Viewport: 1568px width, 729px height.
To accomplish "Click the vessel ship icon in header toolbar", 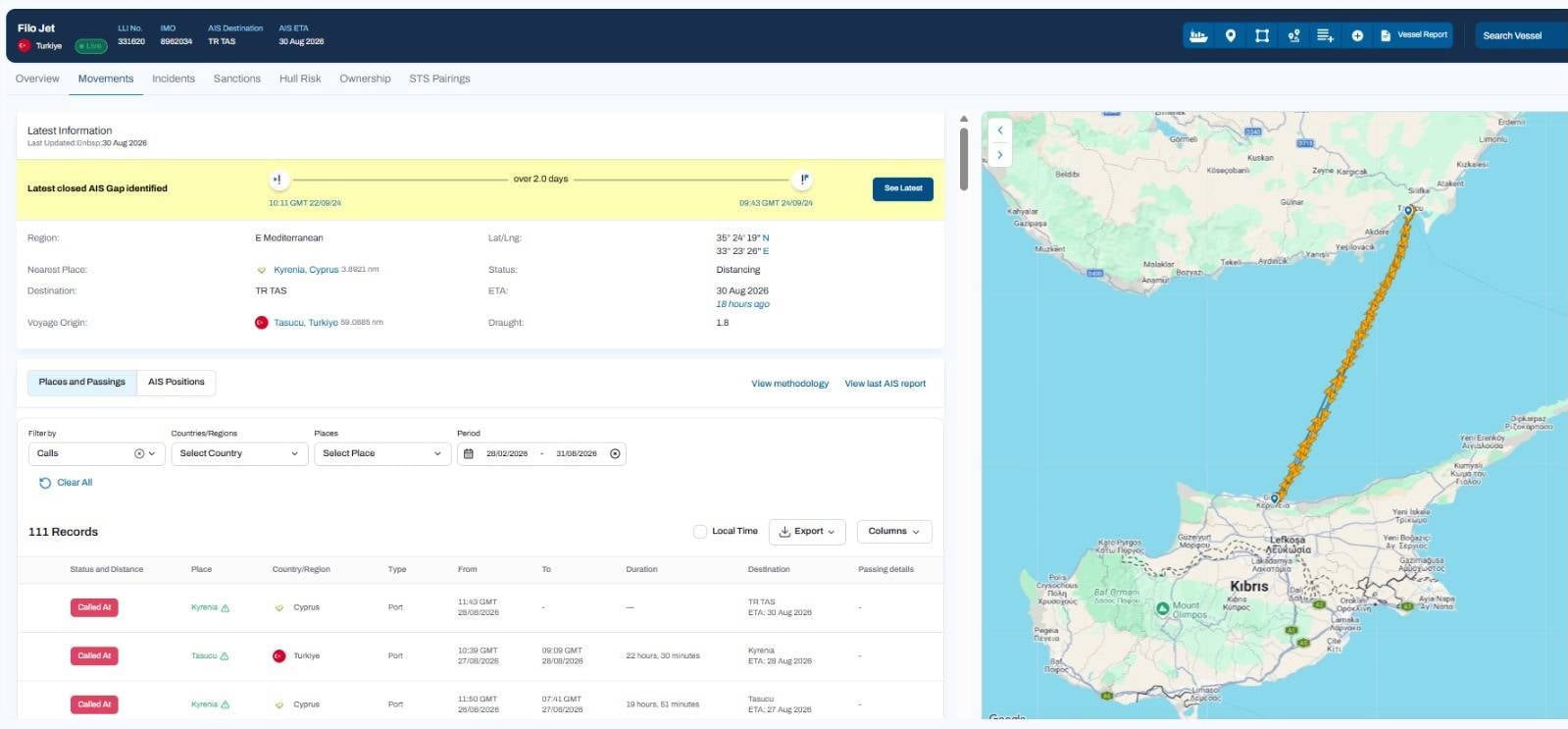I will coord(1198,35).
